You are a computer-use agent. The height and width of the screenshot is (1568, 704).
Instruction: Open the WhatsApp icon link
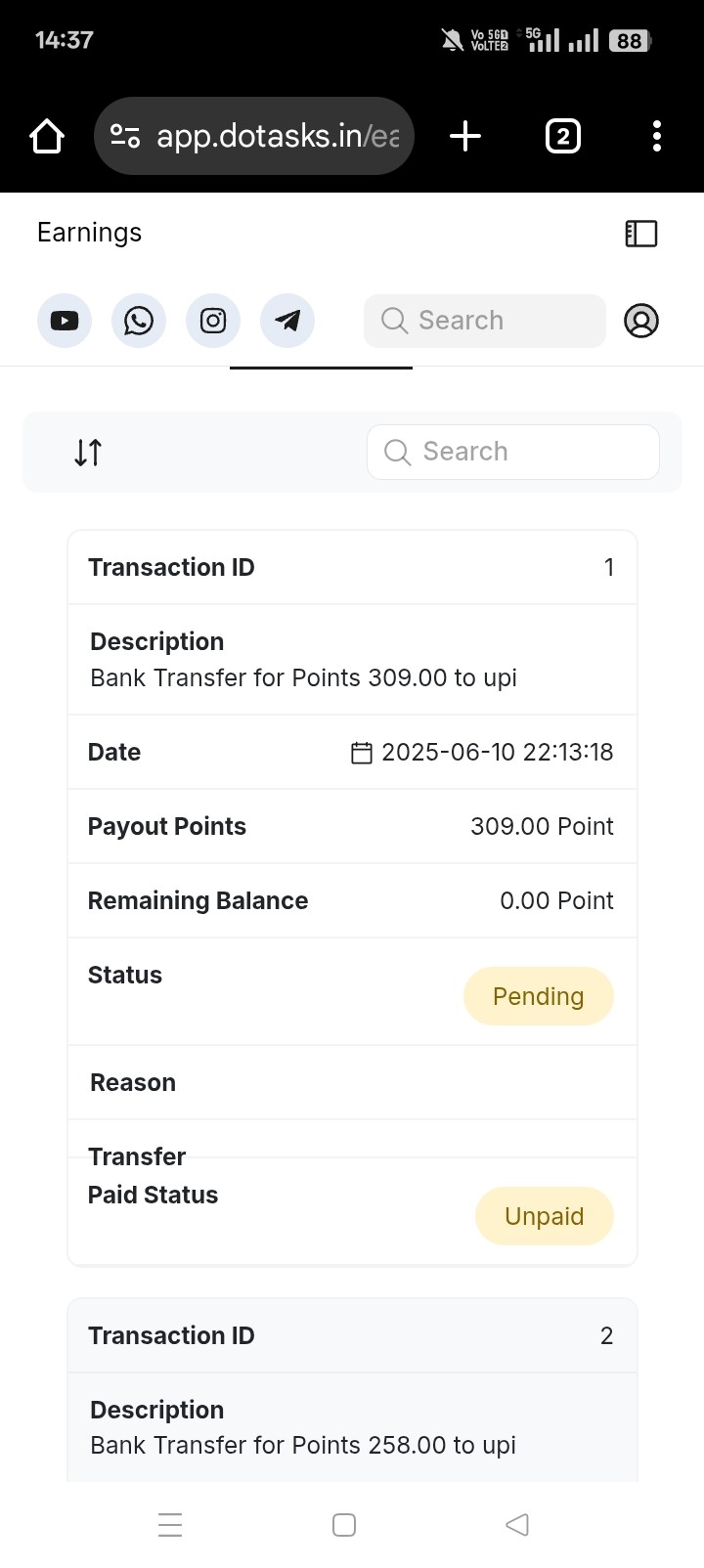[139, 321]
